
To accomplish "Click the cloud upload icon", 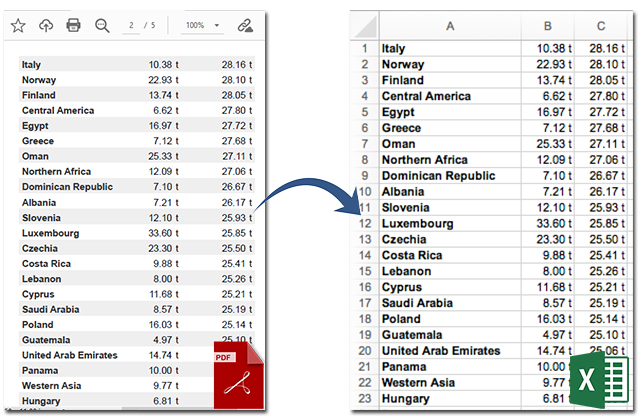I will [x=46, y=25].
